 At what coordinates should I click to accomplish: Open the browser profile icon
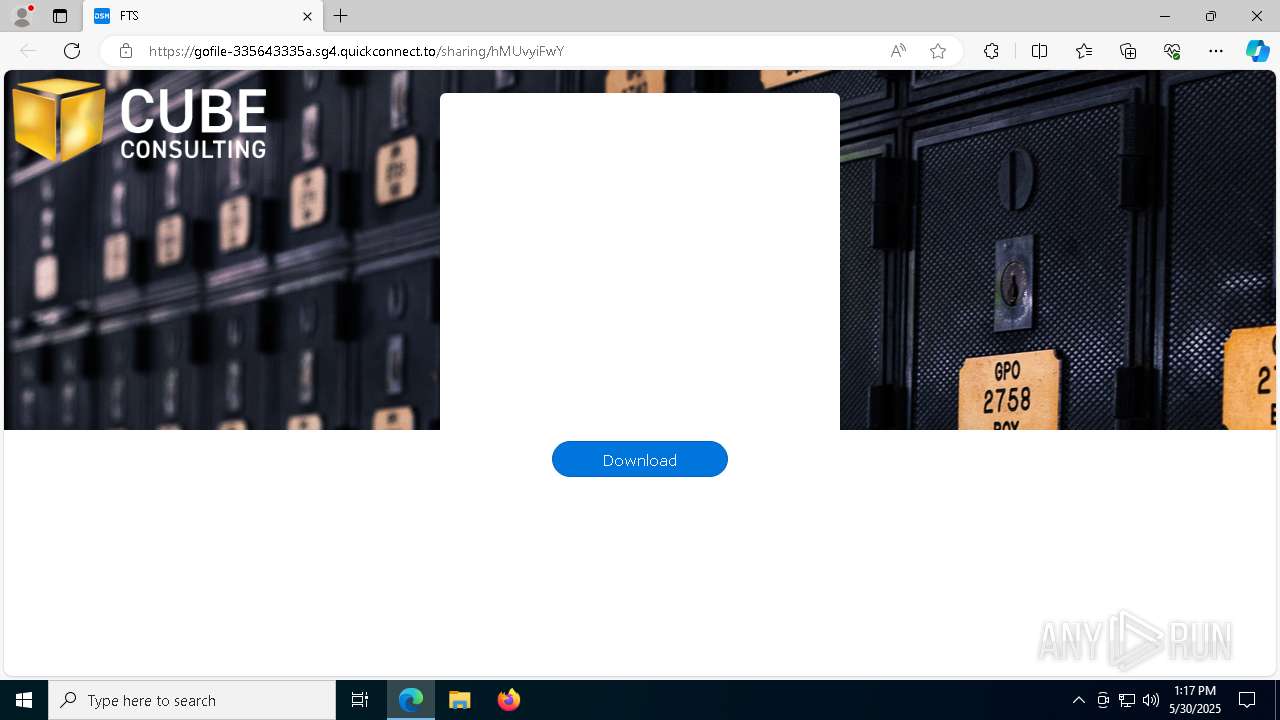pos(22,16)
